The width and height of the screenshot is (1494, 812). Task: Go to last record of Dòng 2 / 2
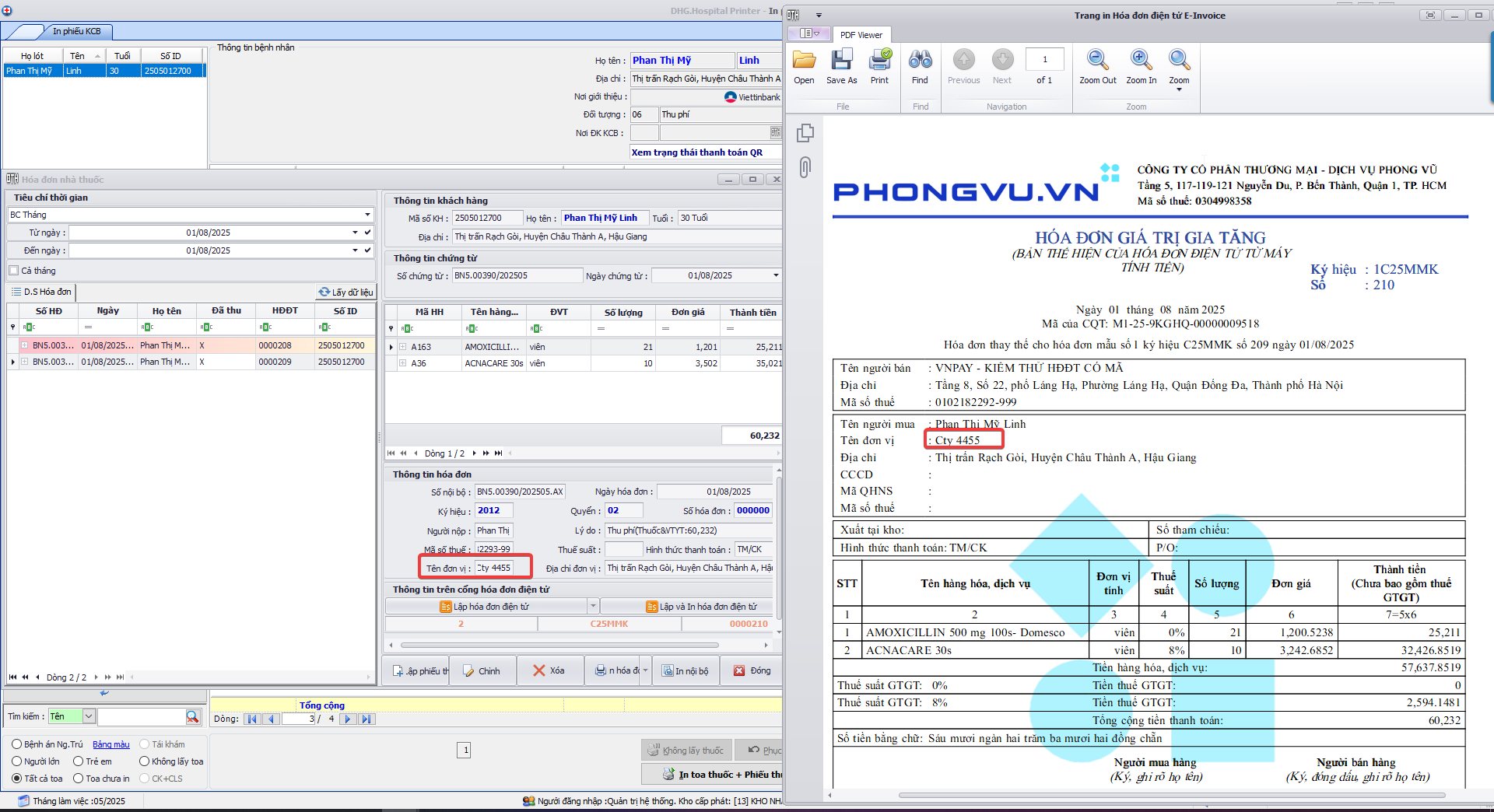point(120,677)
